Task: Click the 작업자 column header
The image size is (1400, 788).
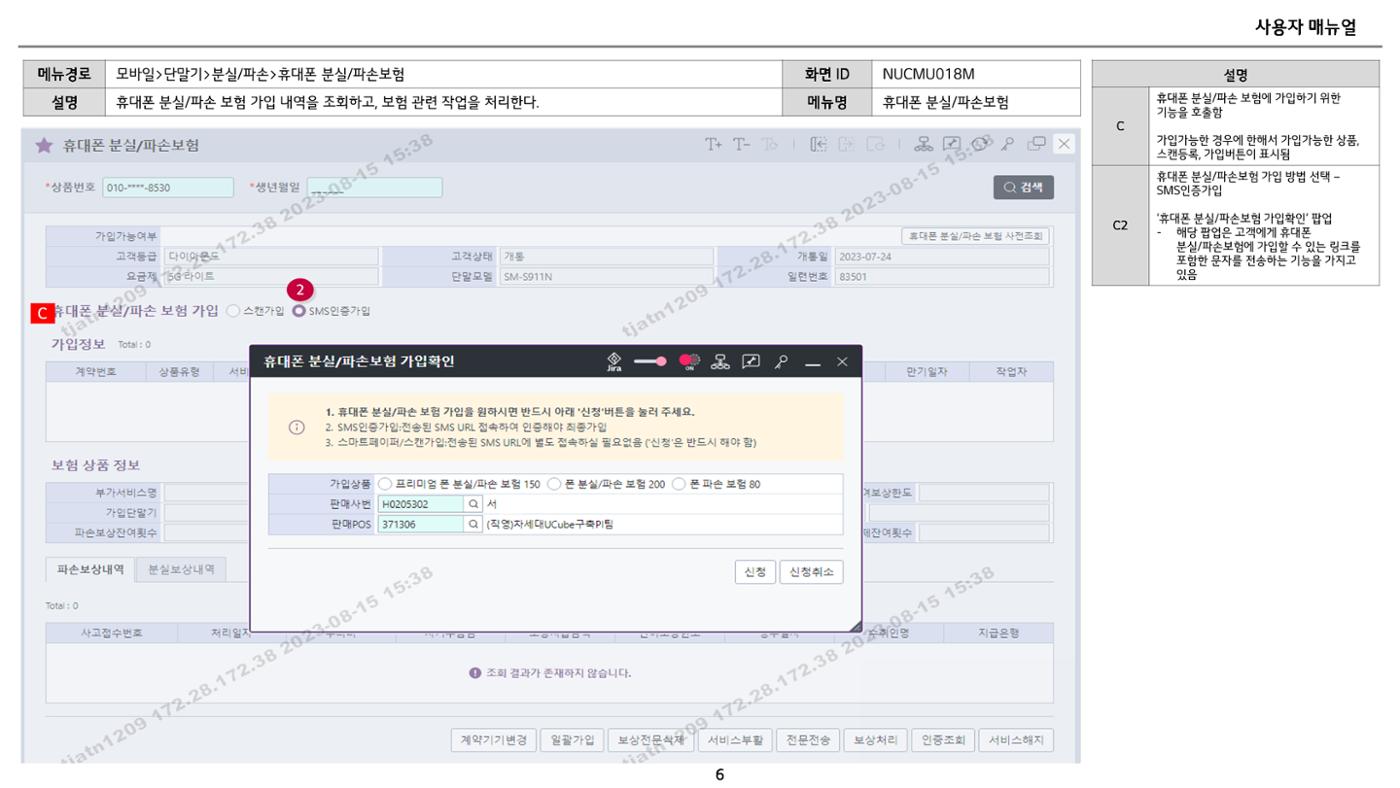Action: [1011, 372]
